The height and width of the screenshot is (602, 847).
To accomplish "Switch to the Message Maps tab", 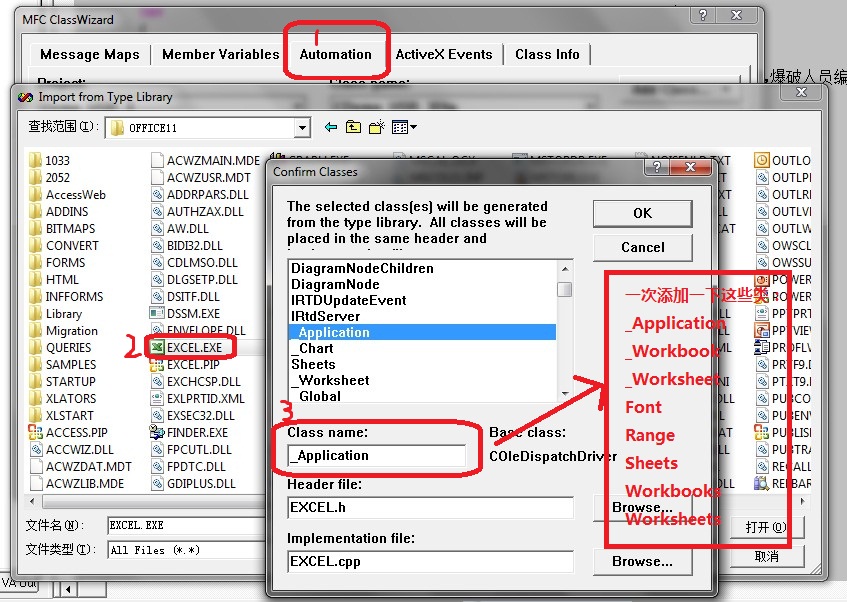I will (x=90, y=55).
